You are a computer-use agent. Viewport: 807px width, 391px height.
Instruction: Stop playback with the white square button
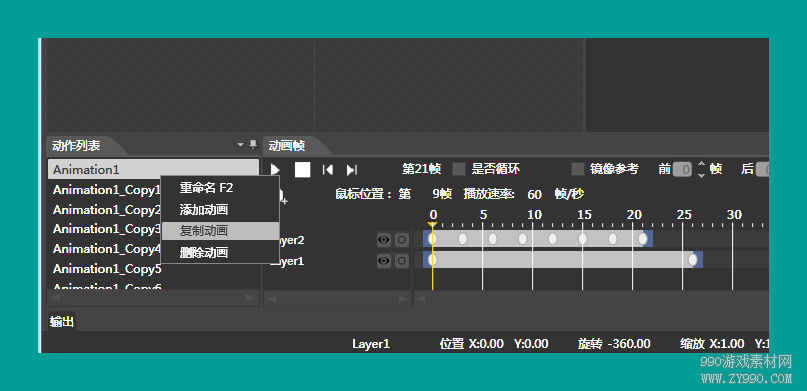(x=303, y=169)
